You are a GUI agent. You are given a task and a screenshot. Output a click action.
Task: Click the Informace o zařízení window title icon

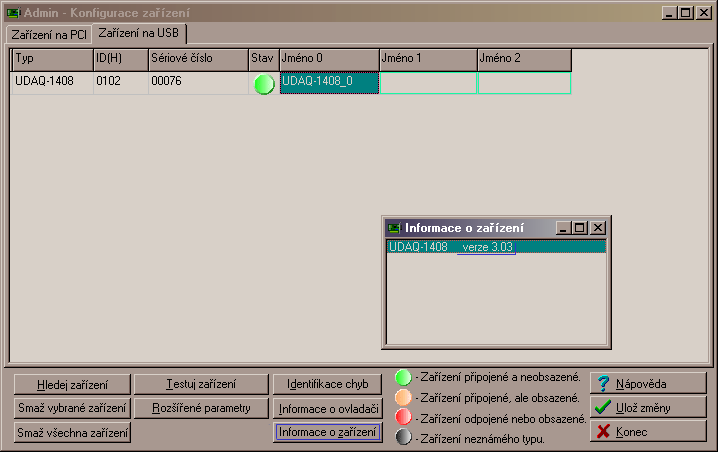tap(394, 228)
